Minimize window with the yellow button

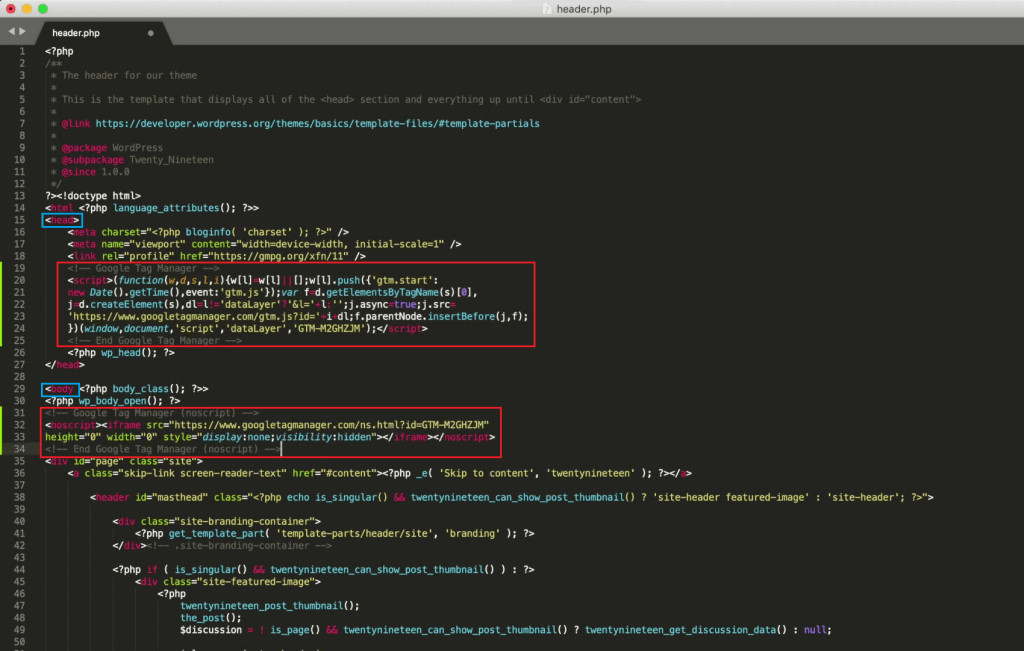coord(27,9)
